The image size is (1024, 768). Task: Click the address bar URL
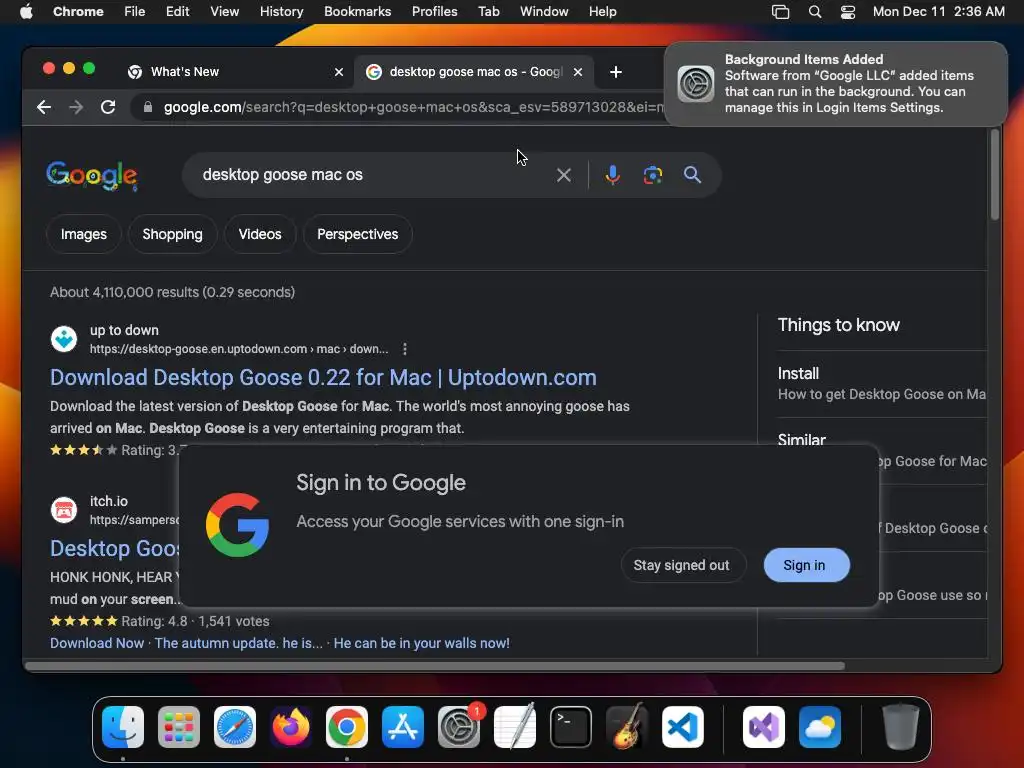413,107
